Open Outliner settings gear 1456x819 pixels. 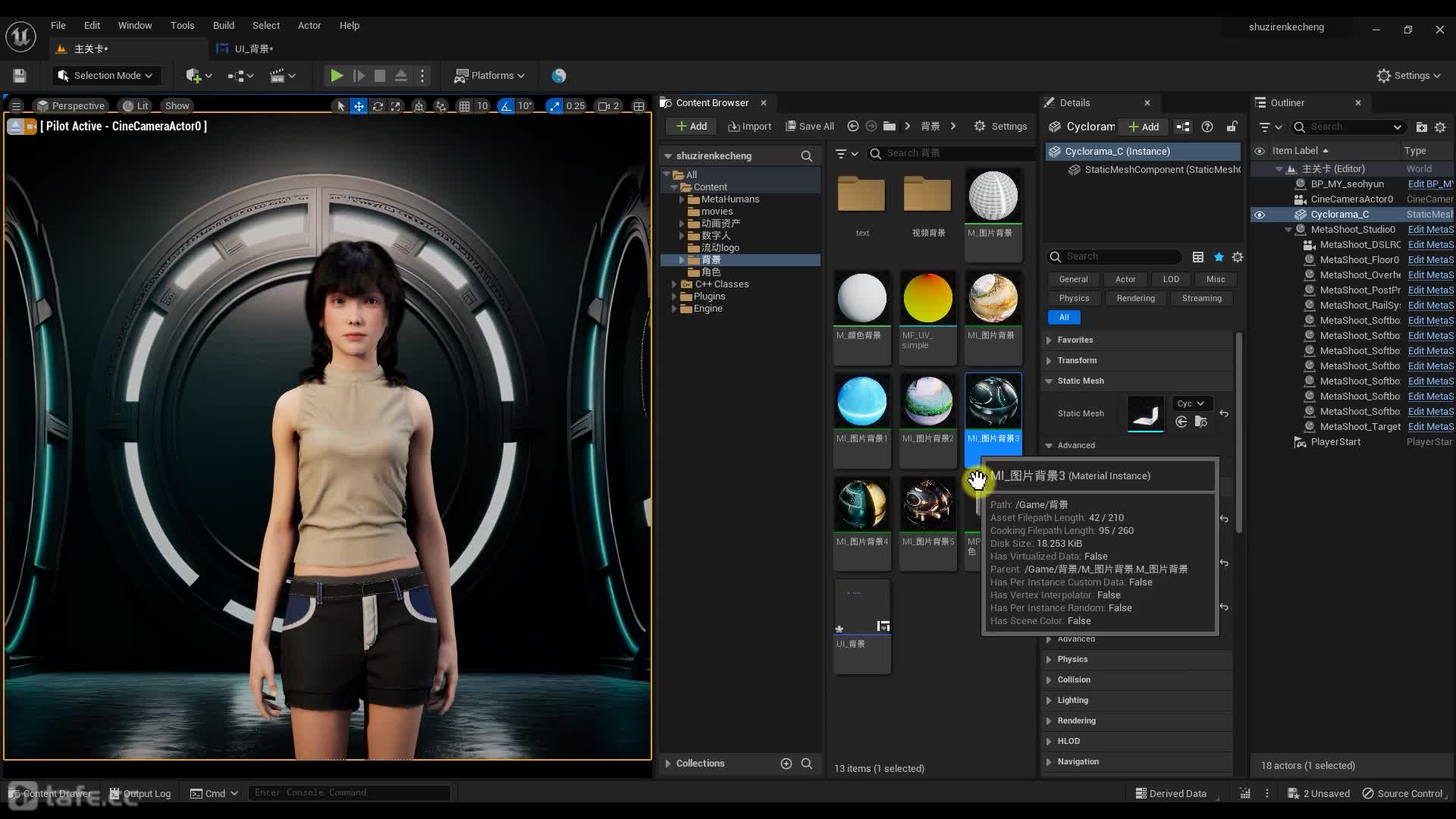(1440, 127)
